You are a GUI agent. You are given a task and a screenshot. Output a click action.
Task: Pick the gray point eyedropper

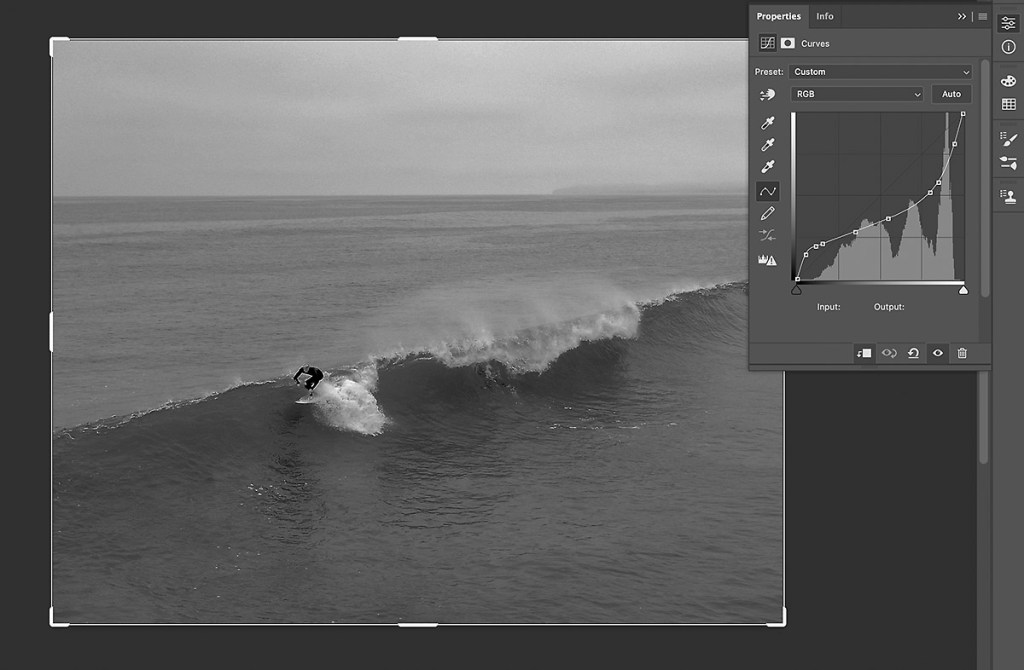click(x=767, y=145)
